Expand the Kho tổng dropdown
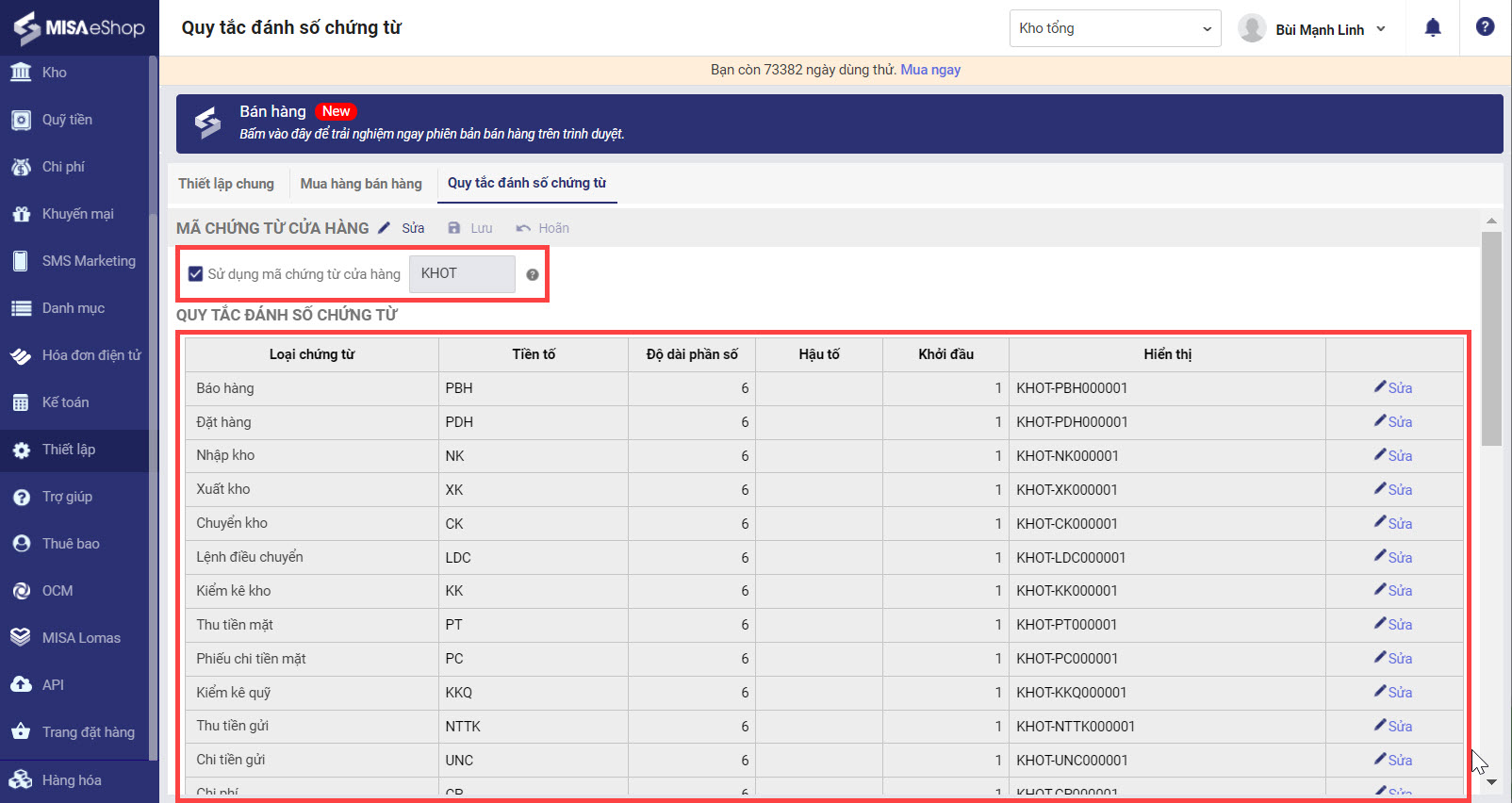The image size is (1512, 803). pos(1114,28)
